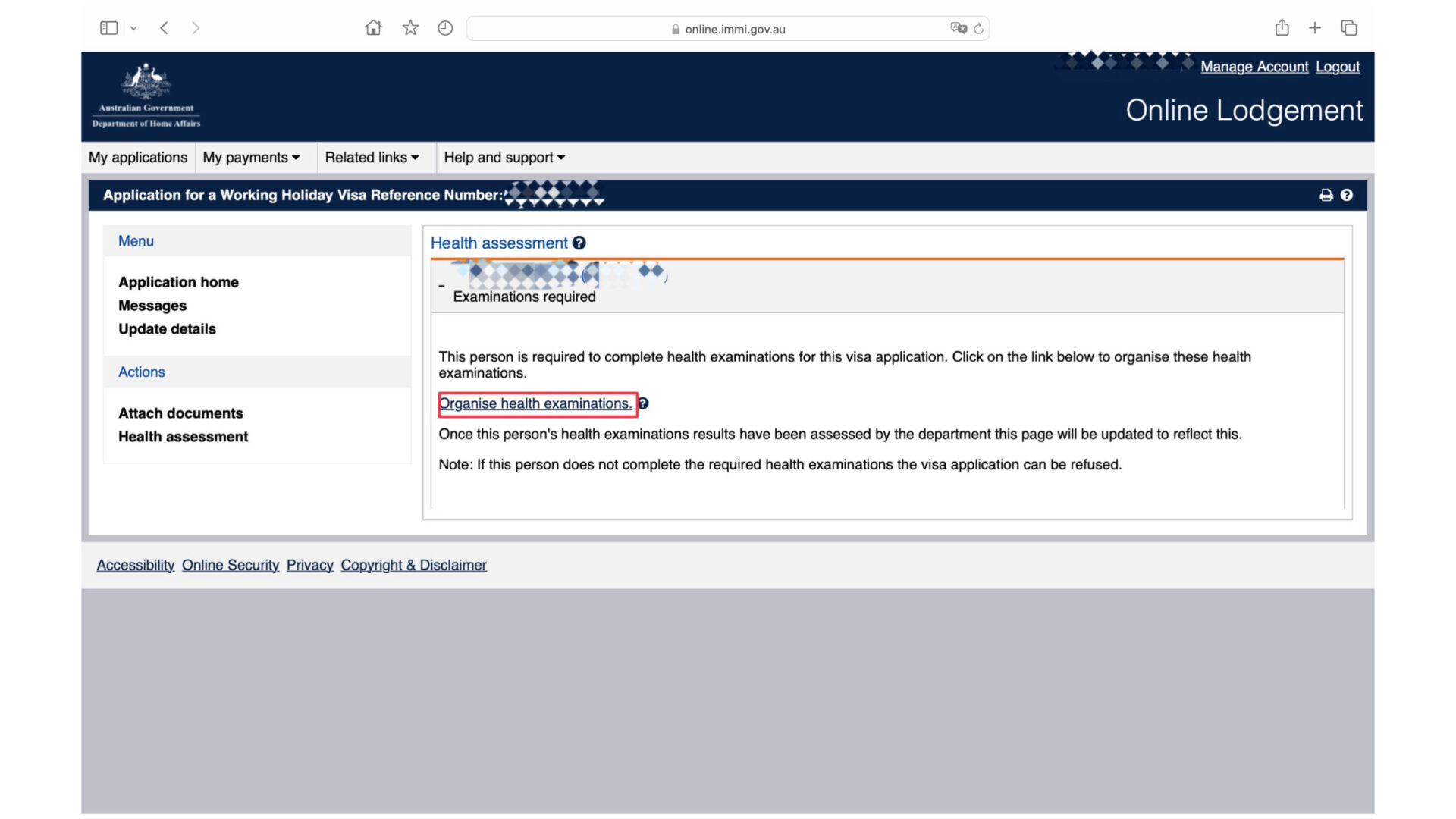Image resolution: width=1456 pixels, height=819 pixels.
Task: Expand My payments dropdown menu
Action: coord(251,158)
